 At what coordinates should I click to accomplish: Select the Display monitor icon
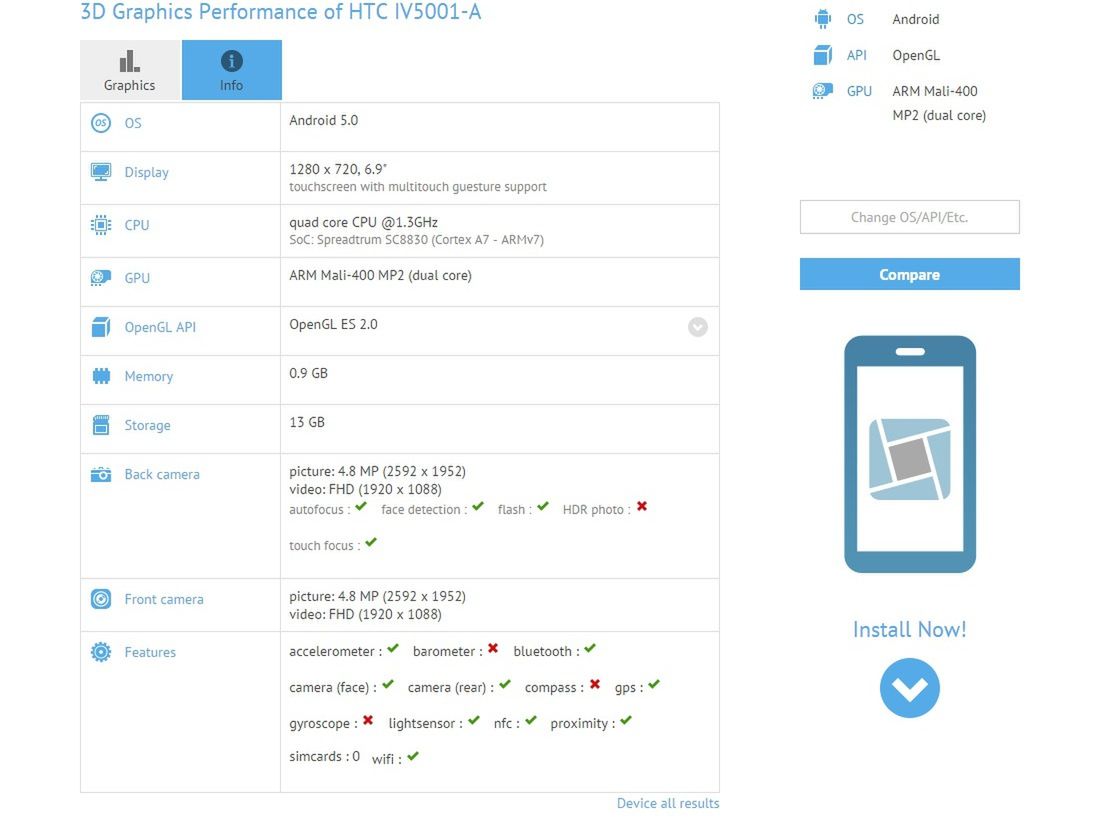(x=101, y=172)
